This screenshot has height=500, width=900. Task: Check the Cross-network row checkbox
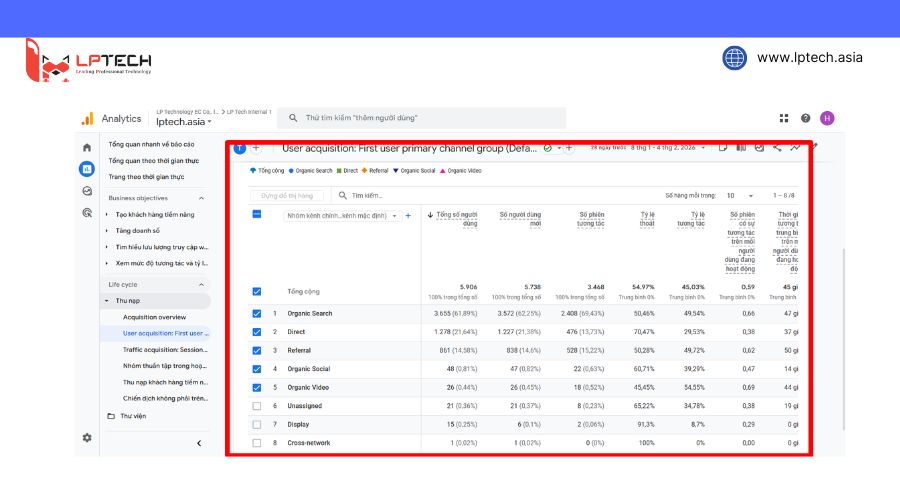coord(257,443)
